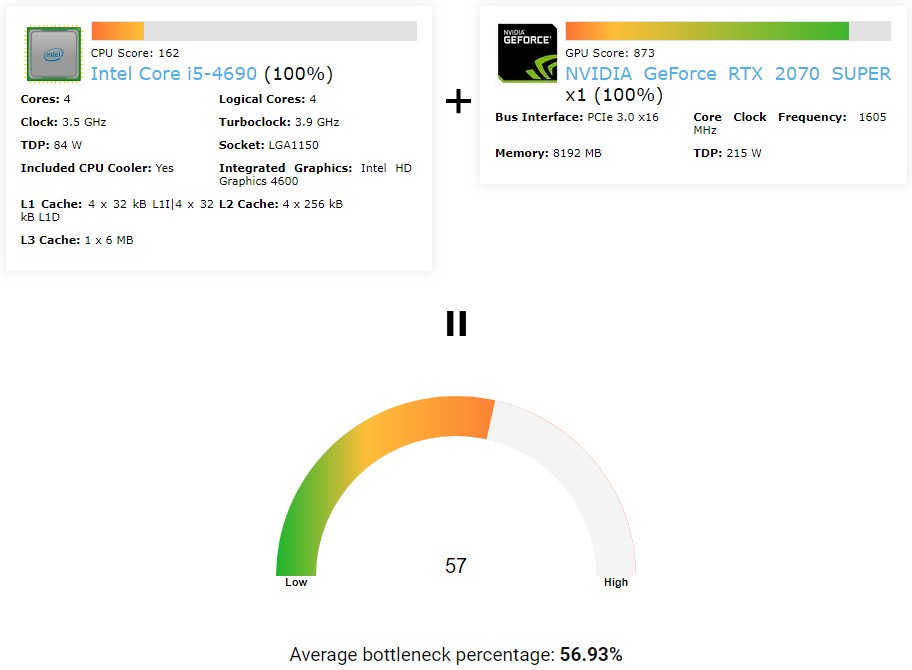Click the bottleneck gauge arc
Screen dimensions: 912x670
click(x=455, y=486)
